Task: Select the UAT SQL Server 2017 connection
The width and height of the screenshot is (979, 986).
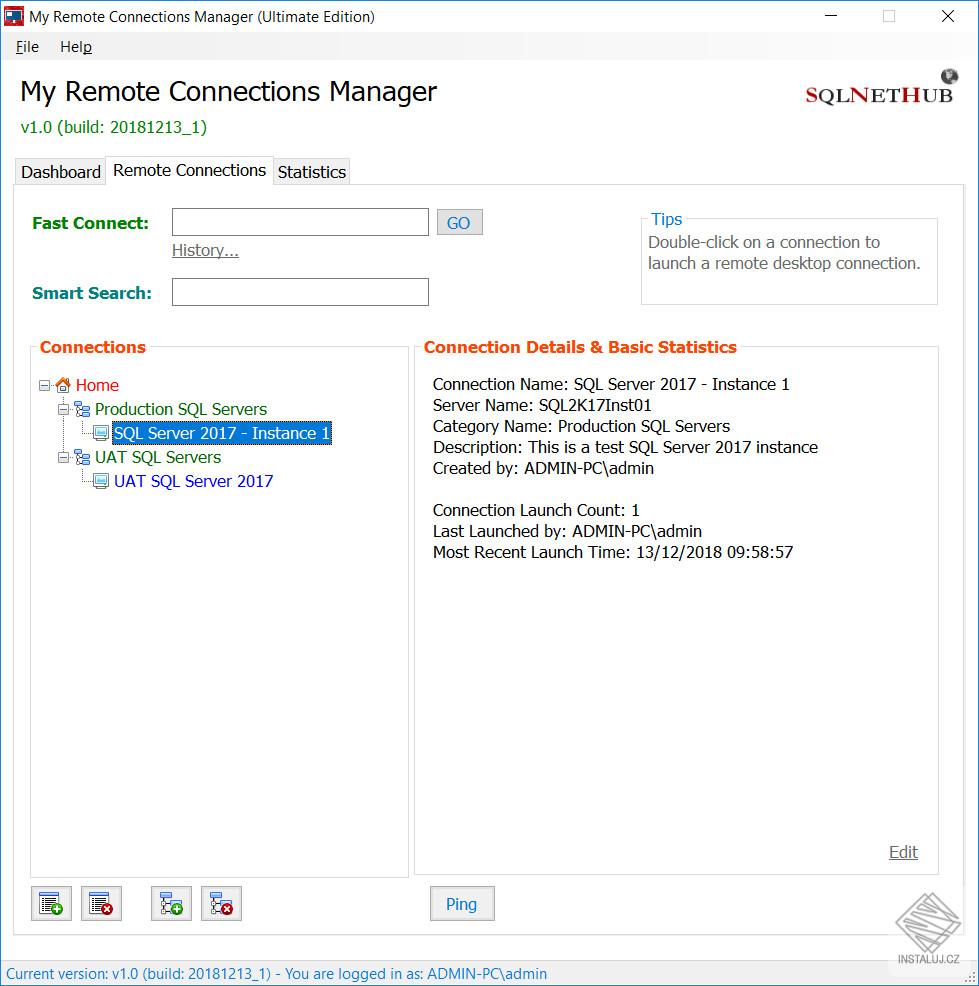Action: (194, 481)
